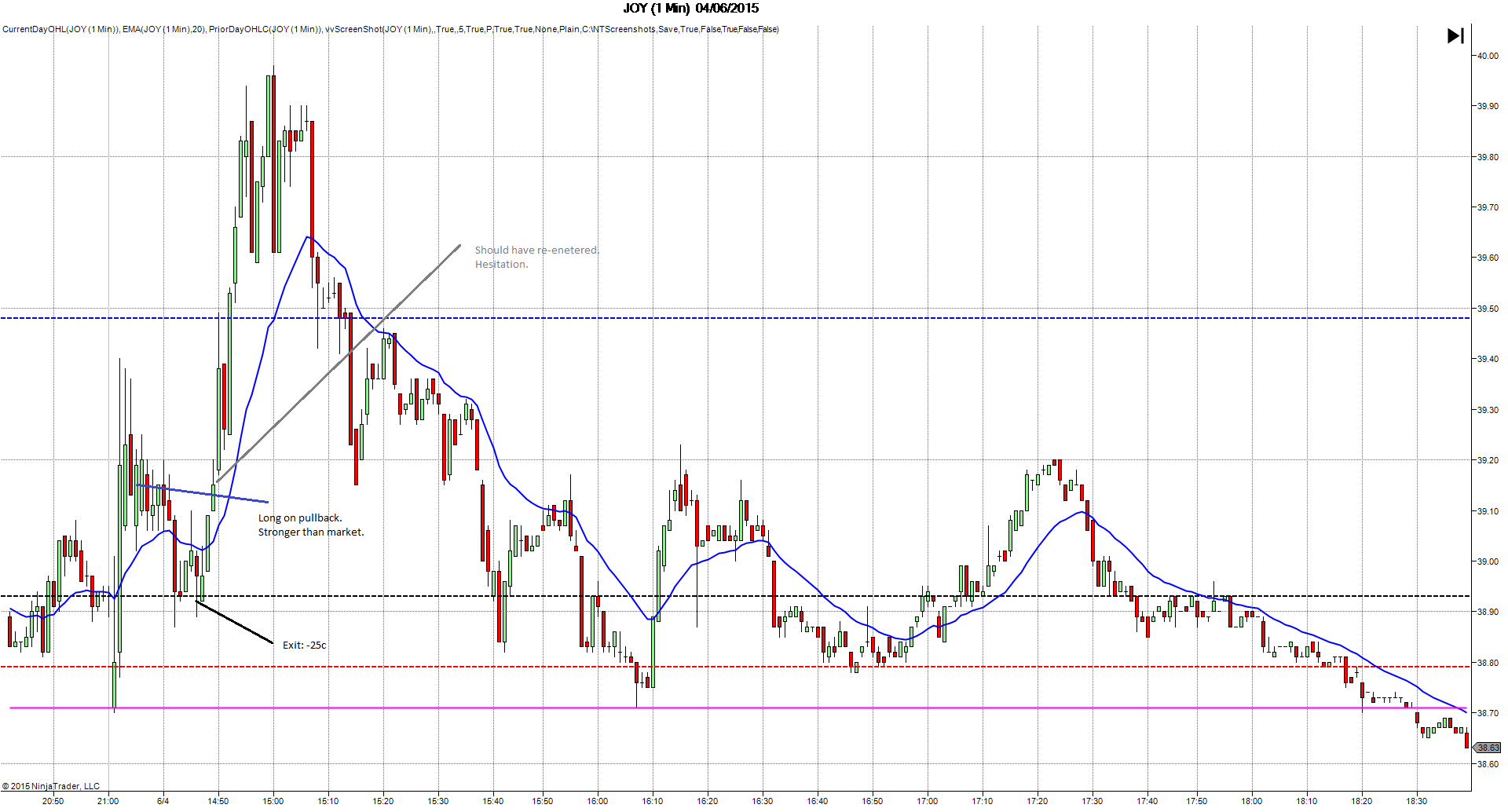Select the red dashed horizontal line
The width and height of the screenshot is (1508, 812).
735,667
